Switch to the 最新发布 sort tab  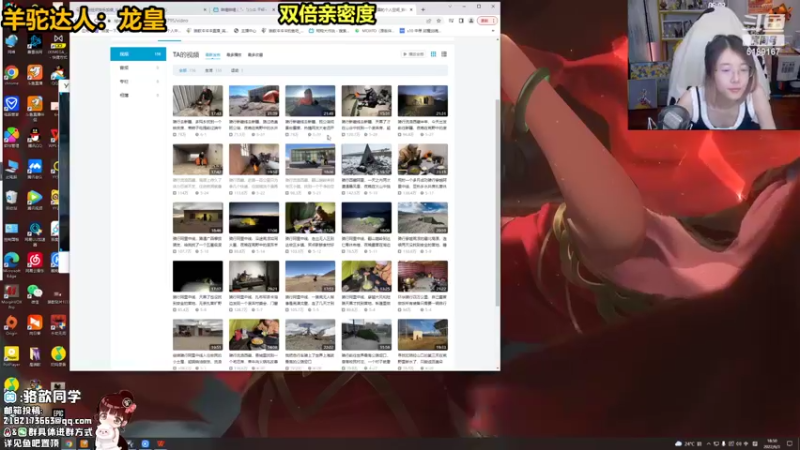tap(213, 55)
